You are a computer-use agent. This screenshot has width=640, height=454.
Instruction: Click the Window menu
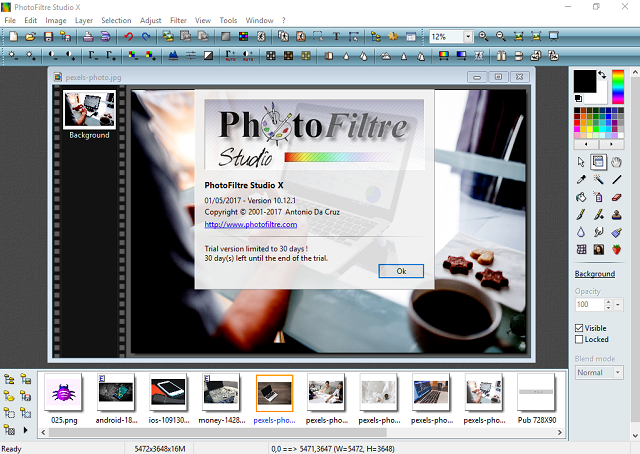click(x=259, y=20)
